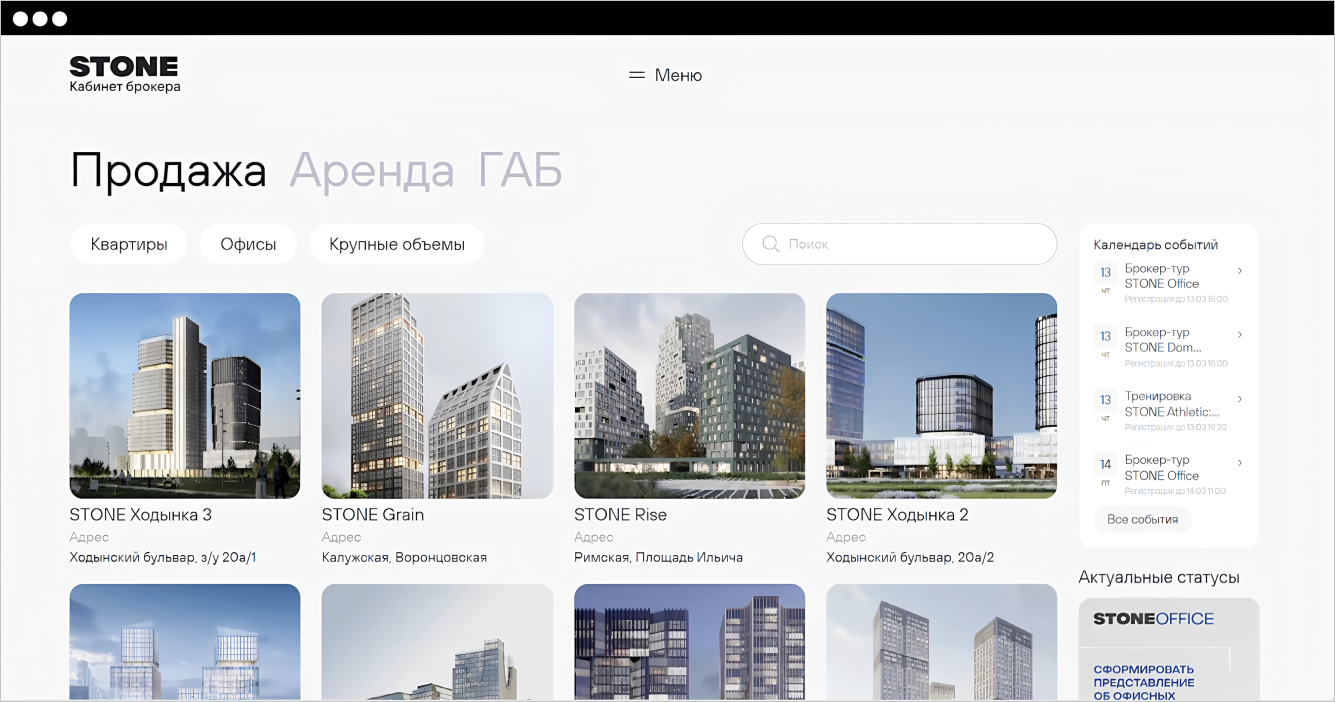Screen dimensions: 1335x702
Task: Filter by Офисы
Action: pyautogui.click(x=248, y=244)
